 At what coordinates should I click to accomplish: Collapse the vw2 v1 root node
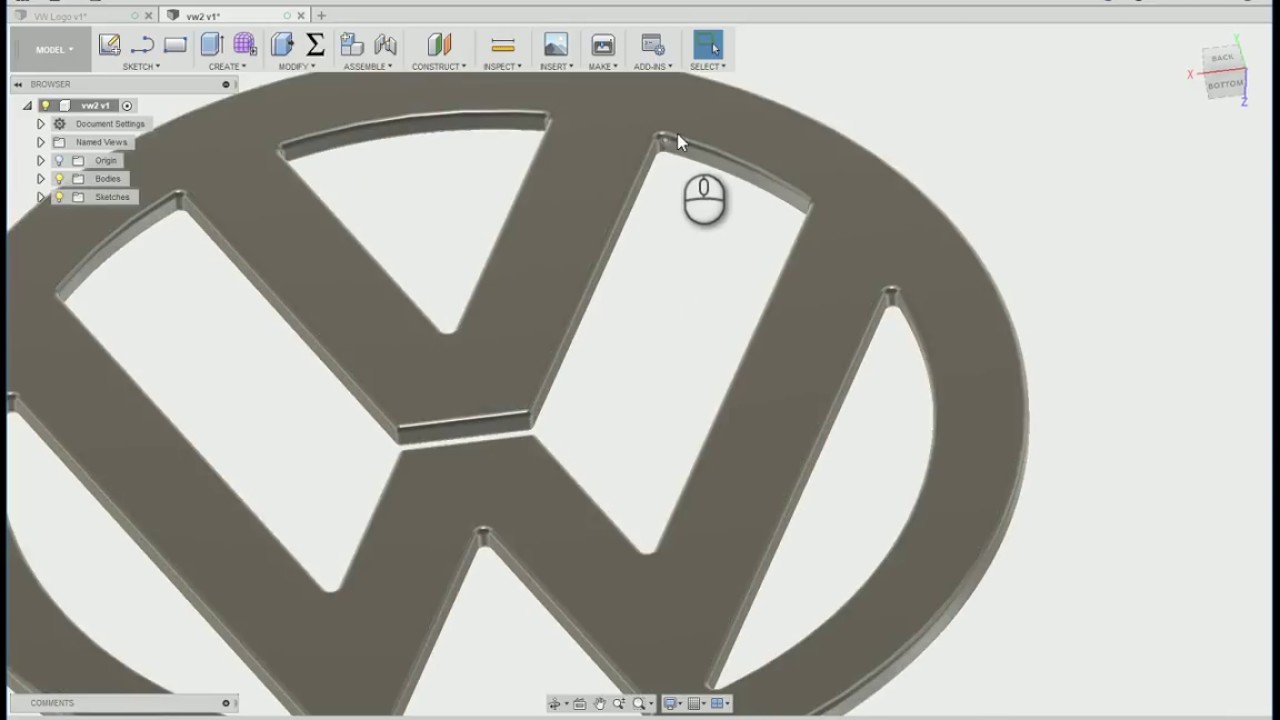(28, 105)
